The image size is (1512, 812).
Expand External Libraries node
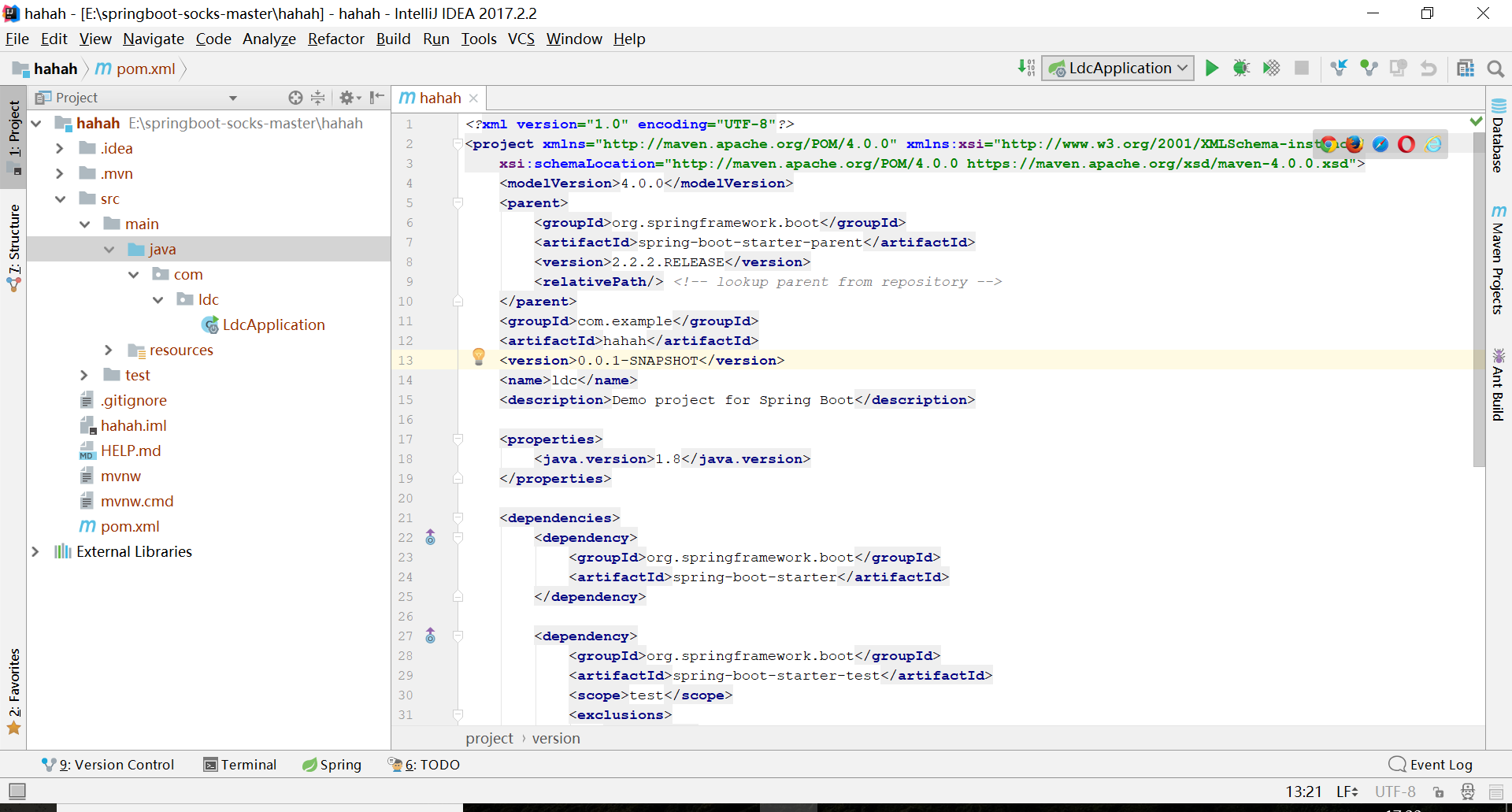pyautogui.click(x=35, y=551)
